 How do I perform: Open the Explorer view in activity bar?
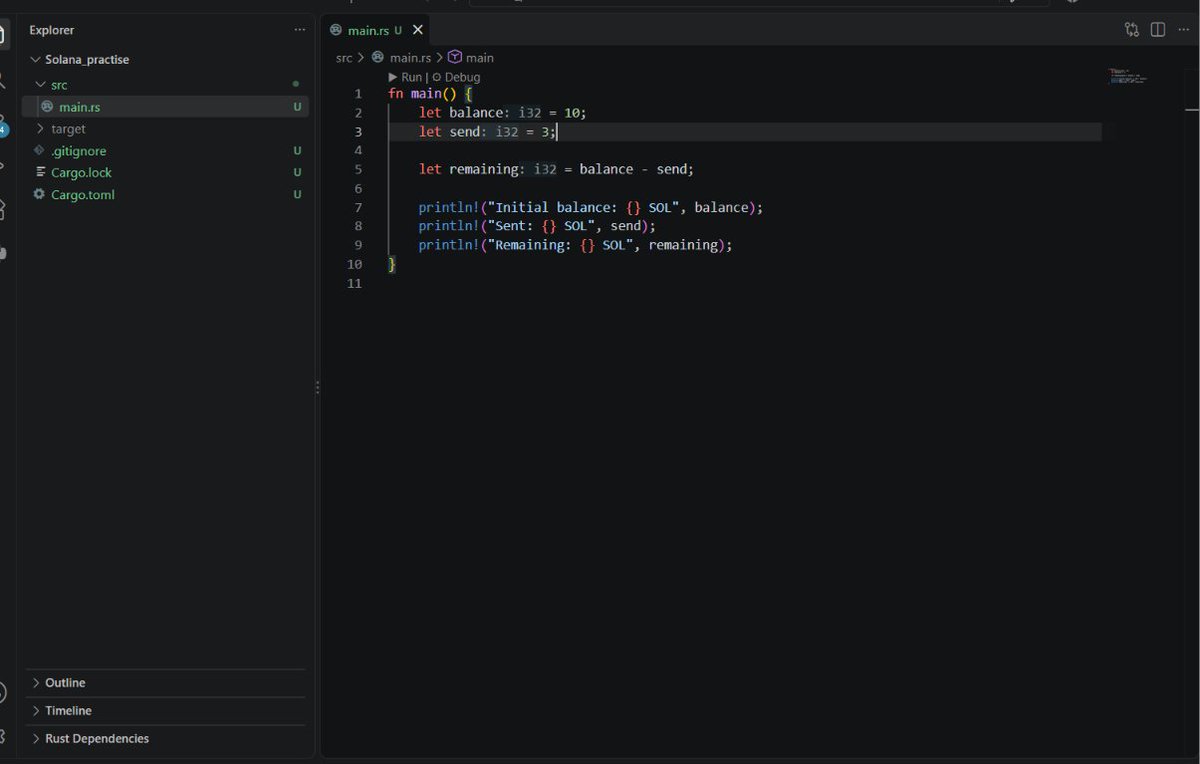click(3, 32)
